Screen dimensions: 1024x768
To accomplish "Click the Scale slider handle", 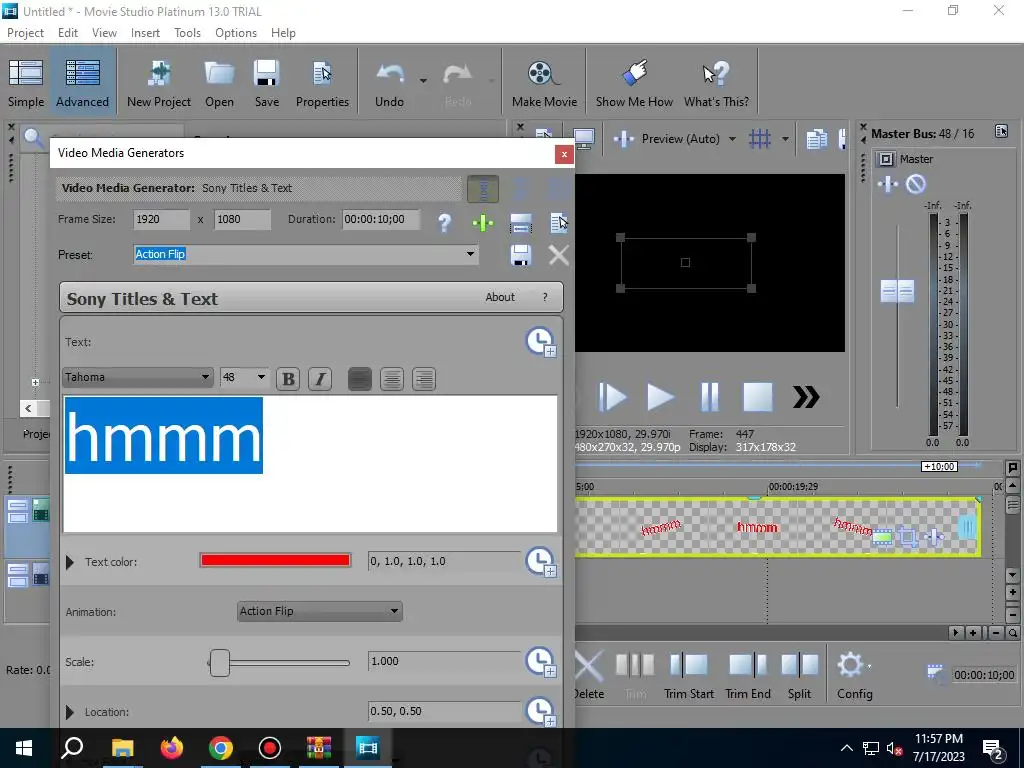I will (x=220, y=662).
